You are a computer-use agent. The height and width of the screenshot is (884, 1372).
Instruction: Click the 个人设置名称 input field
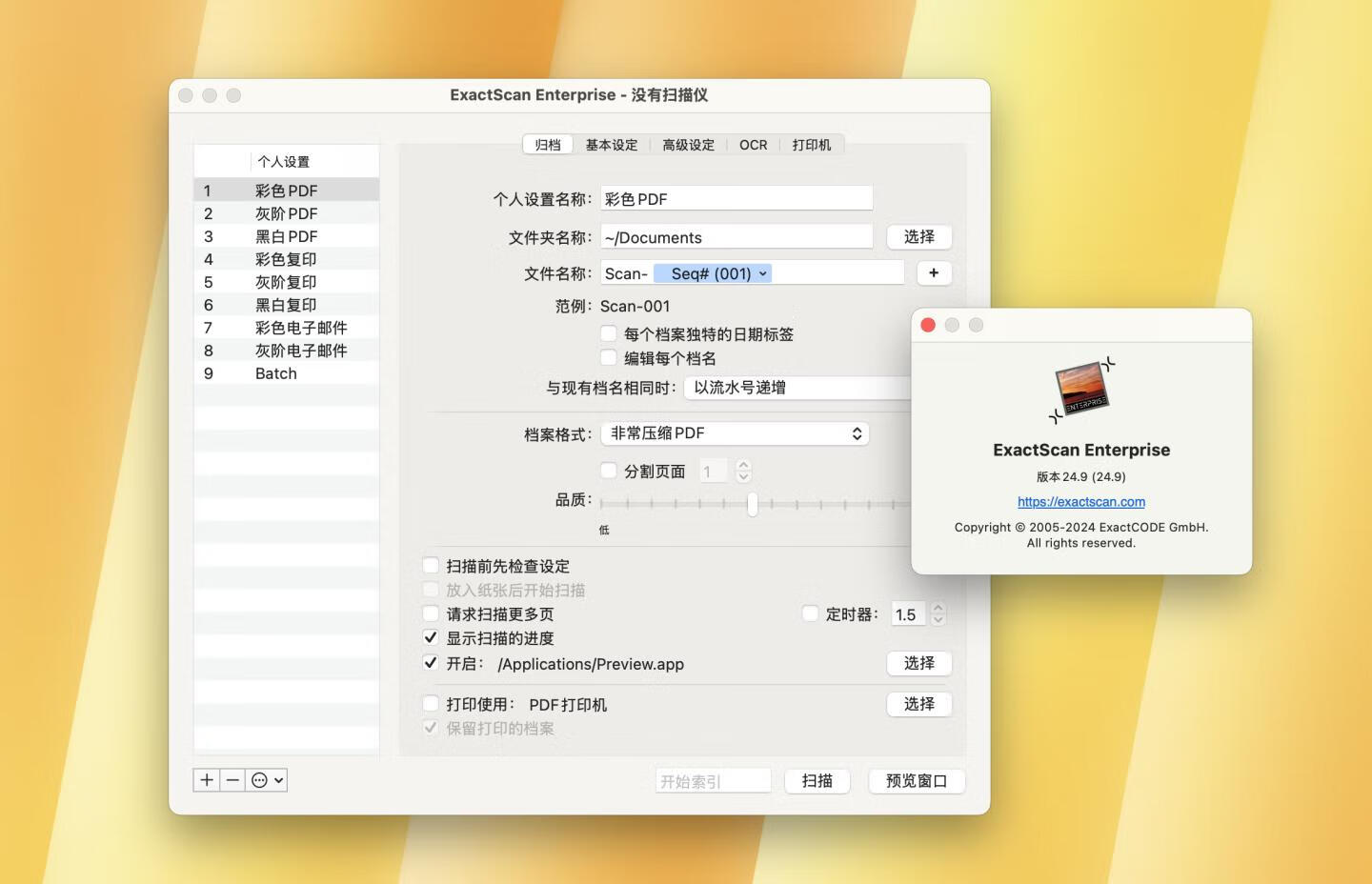tap(736, 198)
